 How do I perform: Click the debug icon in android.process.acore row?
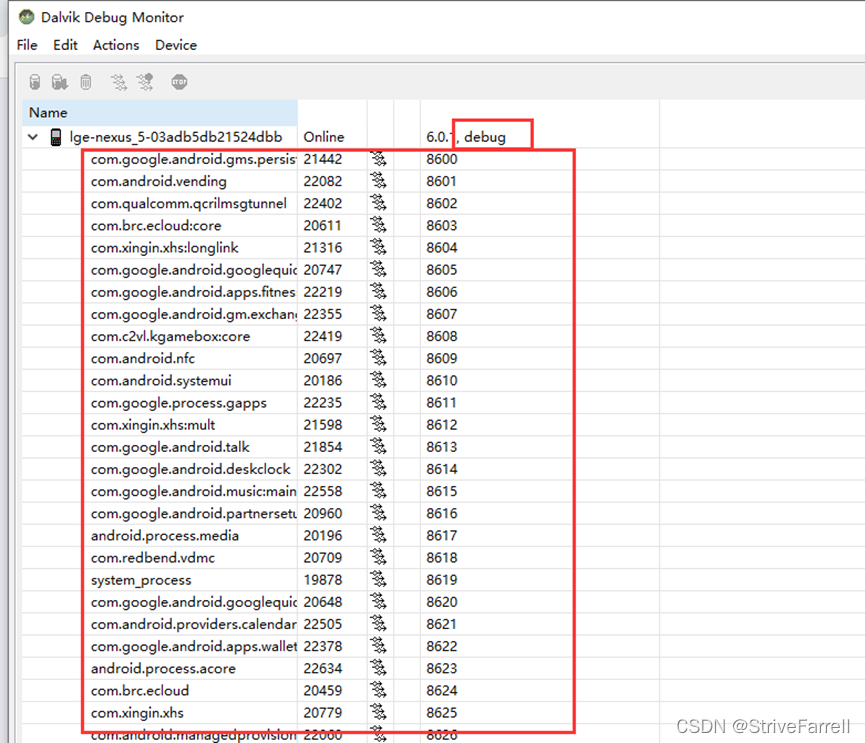point(378,669)
